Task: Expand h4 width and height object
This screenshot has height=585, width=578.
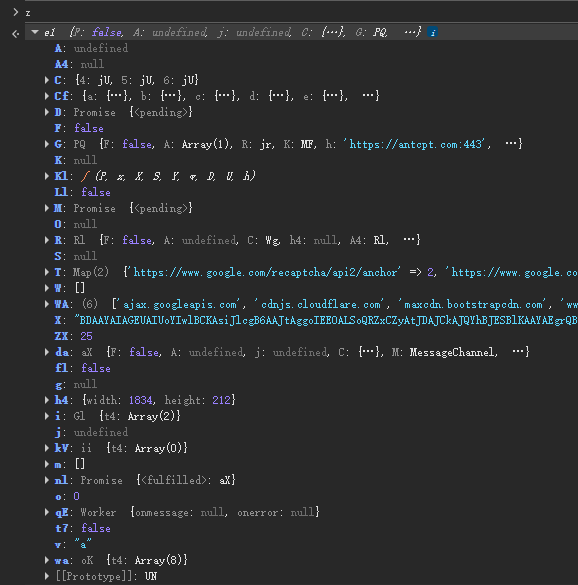Action: click(47, 400)
